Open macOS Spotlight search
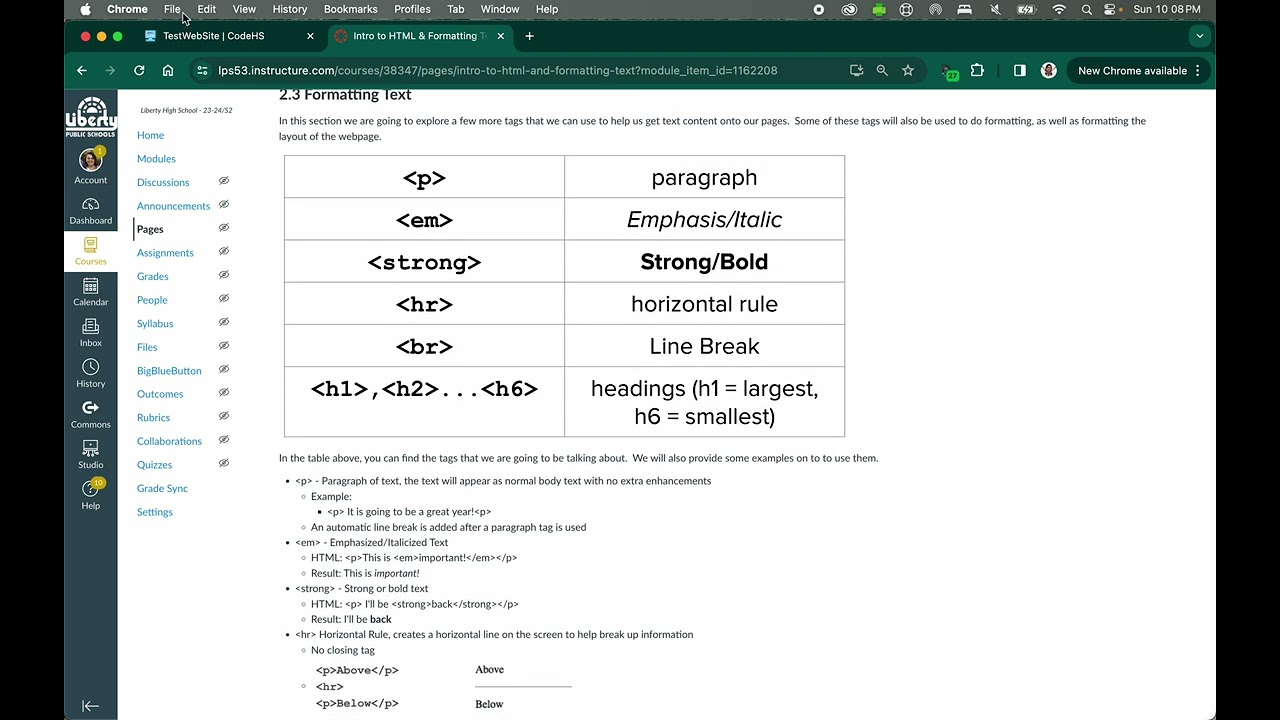This screenshot has height=720, width=1280. (1086, 9)
